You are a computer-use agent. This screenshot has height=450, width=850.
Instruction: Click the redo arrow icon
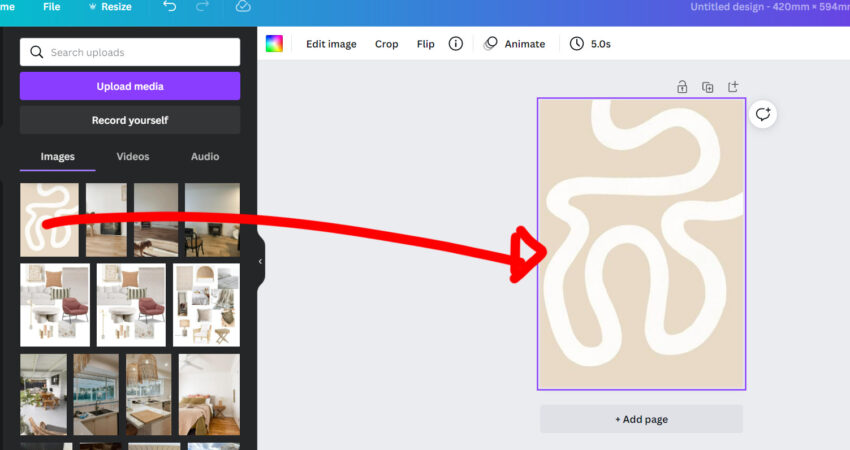coord(203,7)
